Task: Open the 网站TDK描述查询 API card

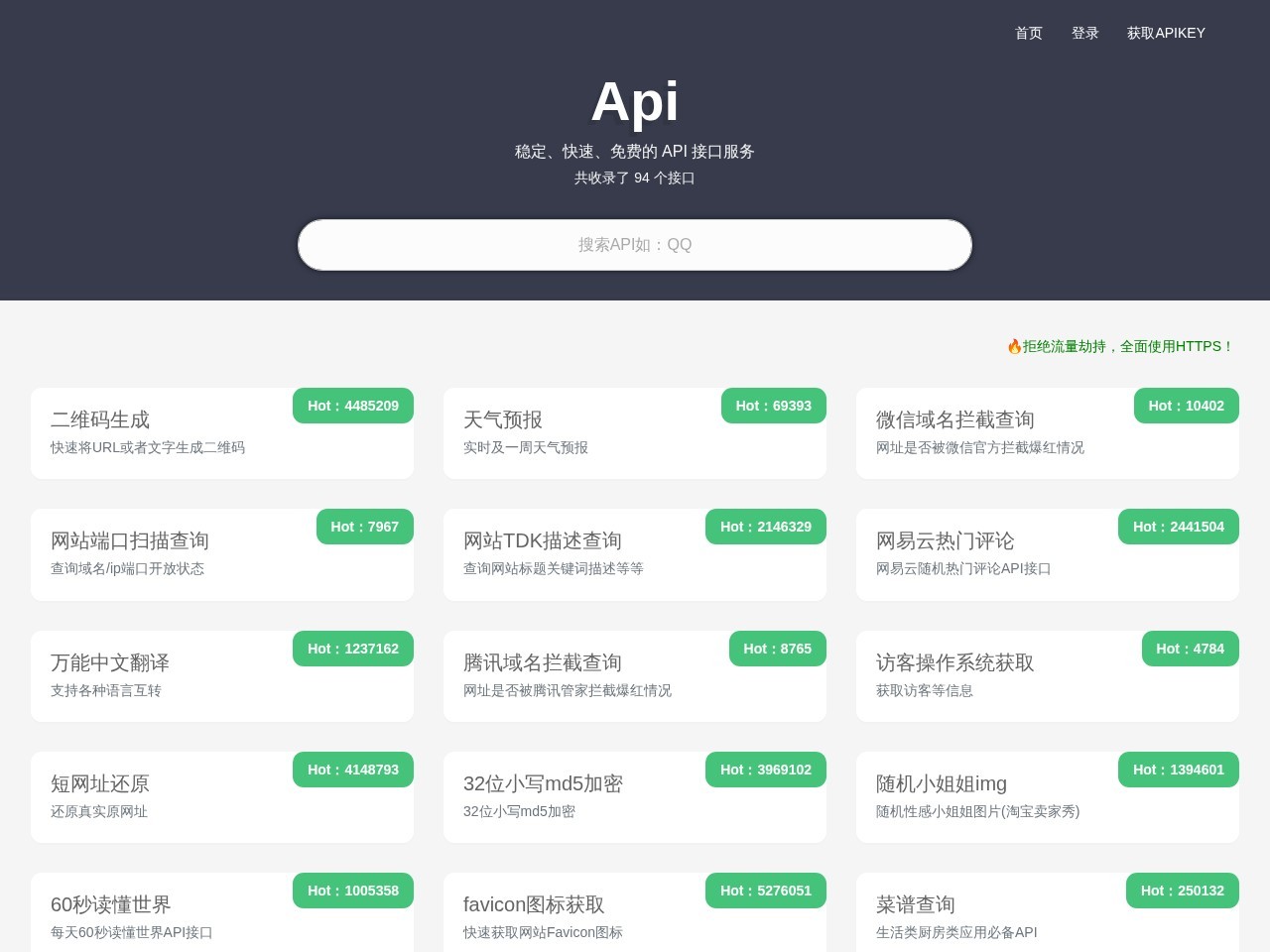Action: [635, 554]
